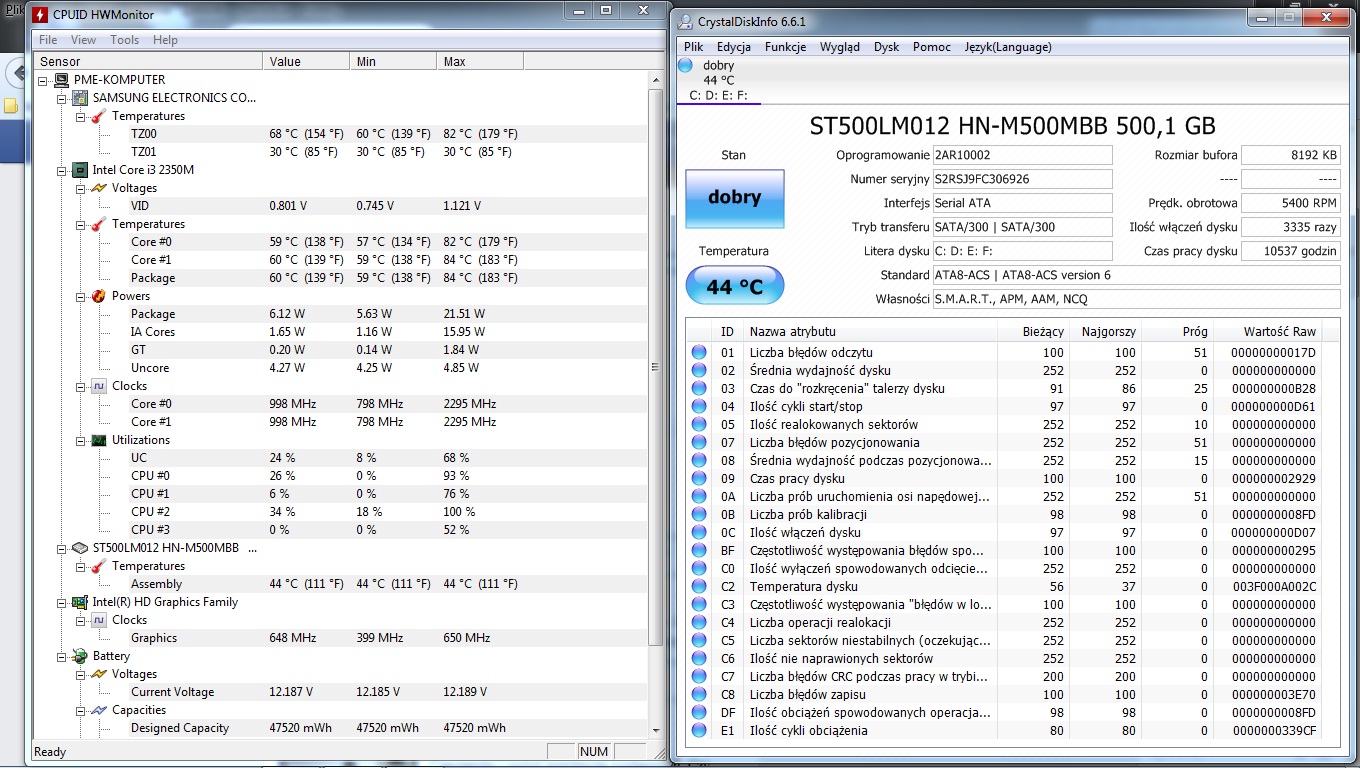Click the thermometer icon under ST500LM012 drive
The width and height of the screenshot is (1360, 770).
click(99, 566)
